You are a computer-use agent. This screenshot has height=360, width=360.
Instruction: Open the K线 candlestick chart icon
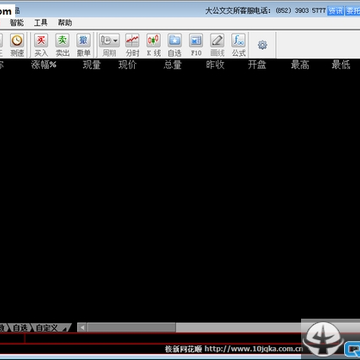coord(153,41)
